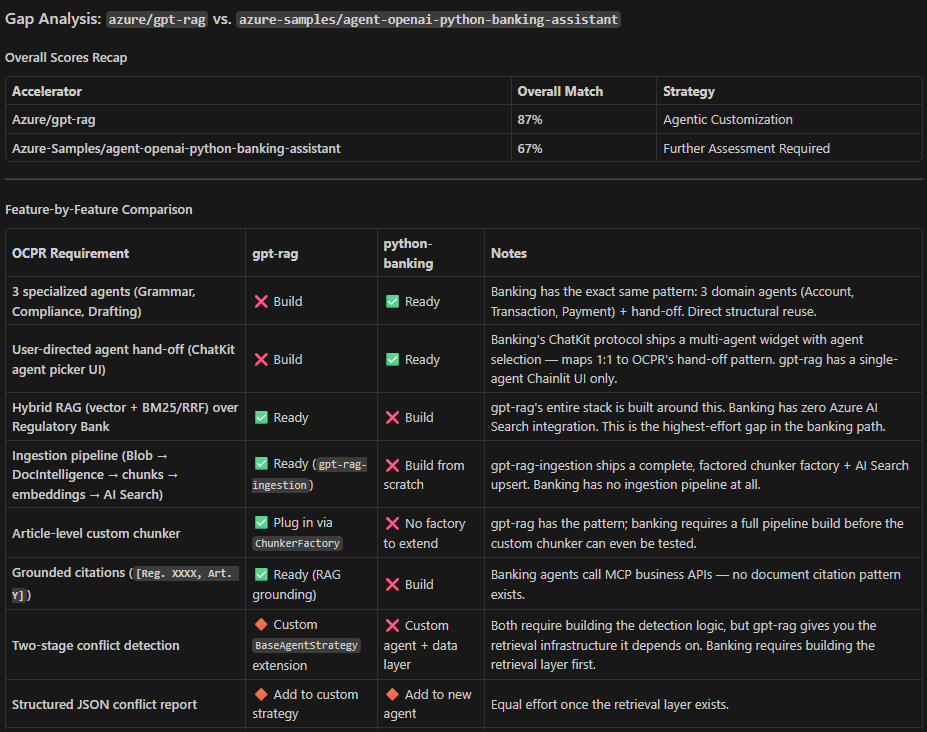Click the 67% overall match value
Viewport: 927px width, 732px height.
(x=530, y=148)
